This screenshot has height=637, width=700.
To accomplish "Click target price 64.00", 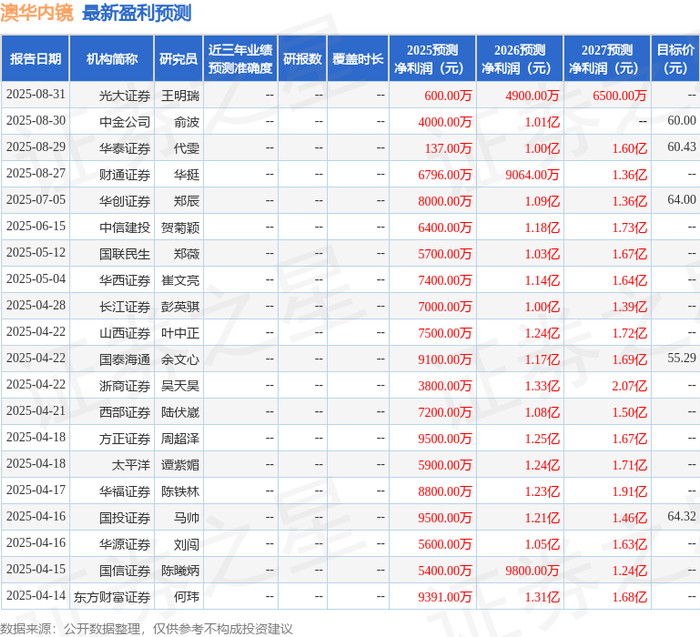I will click(x=682, y=200).
